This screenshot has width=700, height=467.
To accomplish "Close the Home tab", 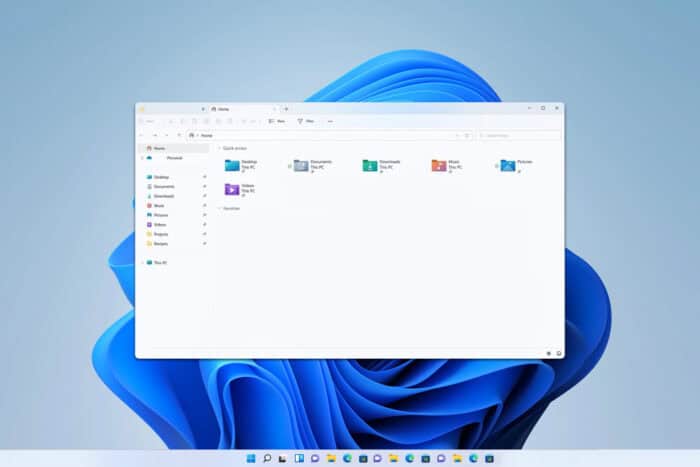I will click(x=275, y=109).
